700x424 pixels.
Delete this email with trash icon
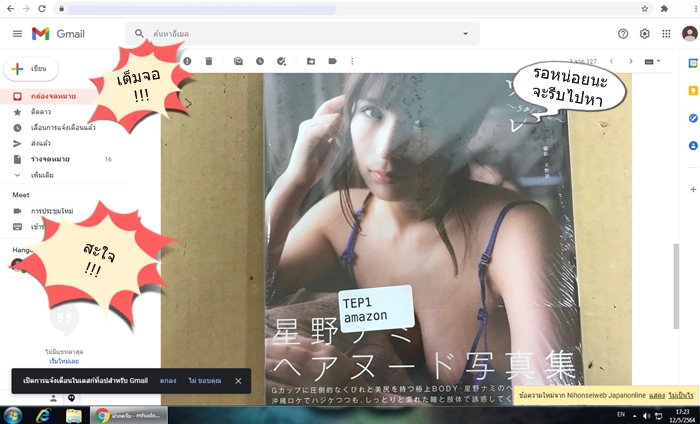coord(209,61)
